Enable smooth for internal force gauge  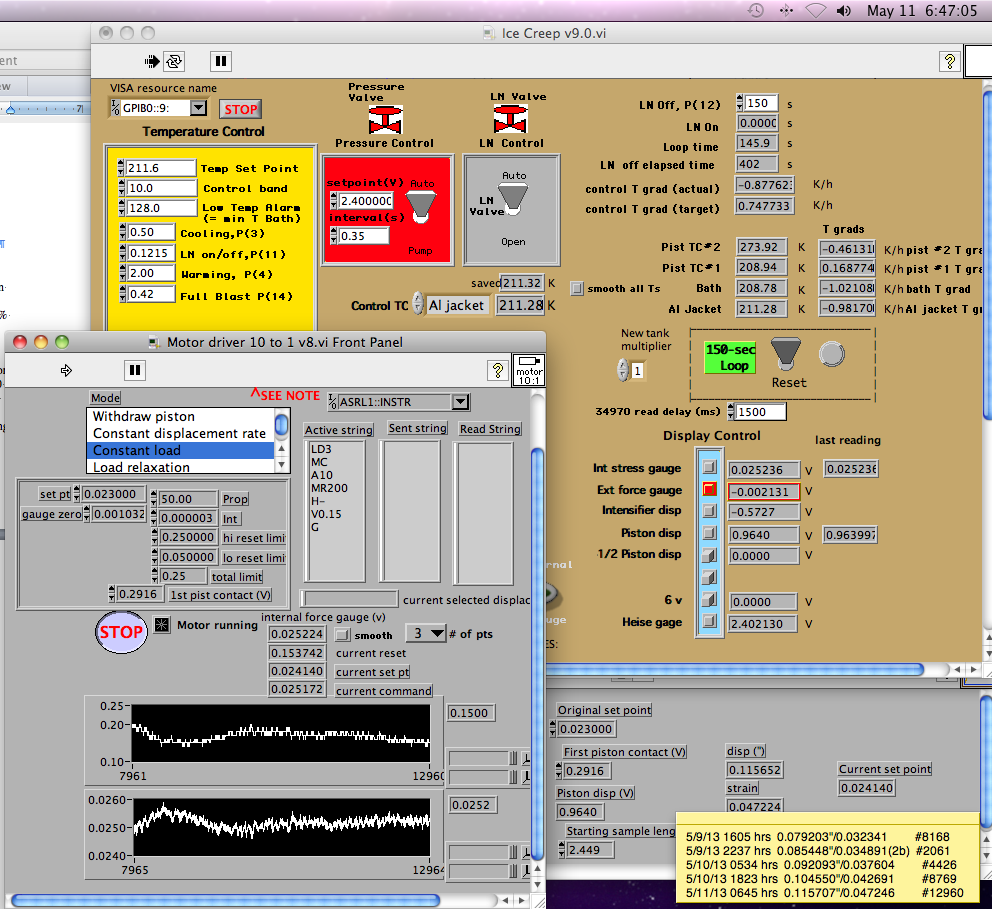coord(342,634)
